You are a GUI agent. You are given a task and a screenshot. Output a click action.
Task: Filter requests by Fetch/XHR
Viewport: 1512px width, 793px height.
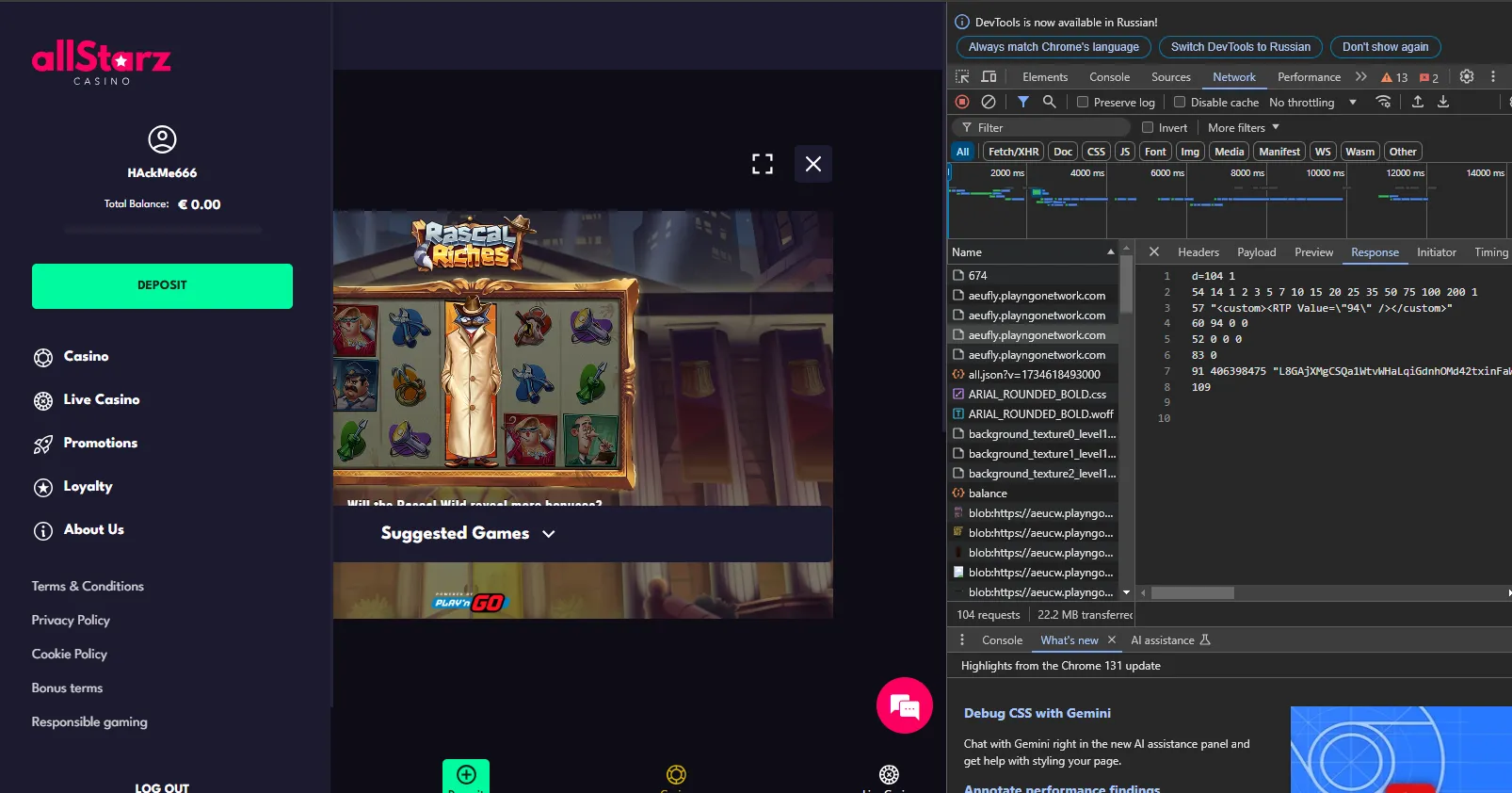1014,152
